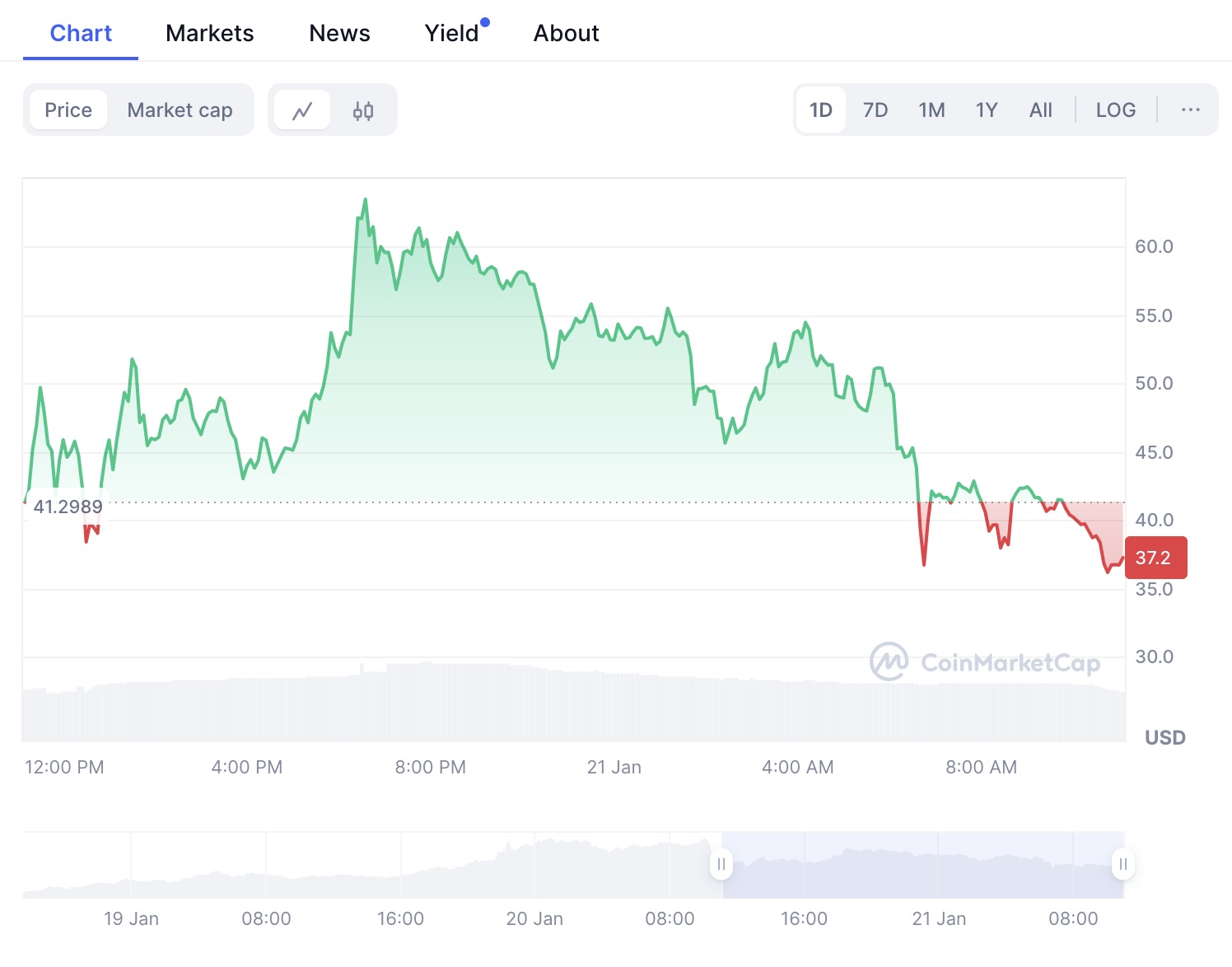Show All time price history

point(1040,110)
